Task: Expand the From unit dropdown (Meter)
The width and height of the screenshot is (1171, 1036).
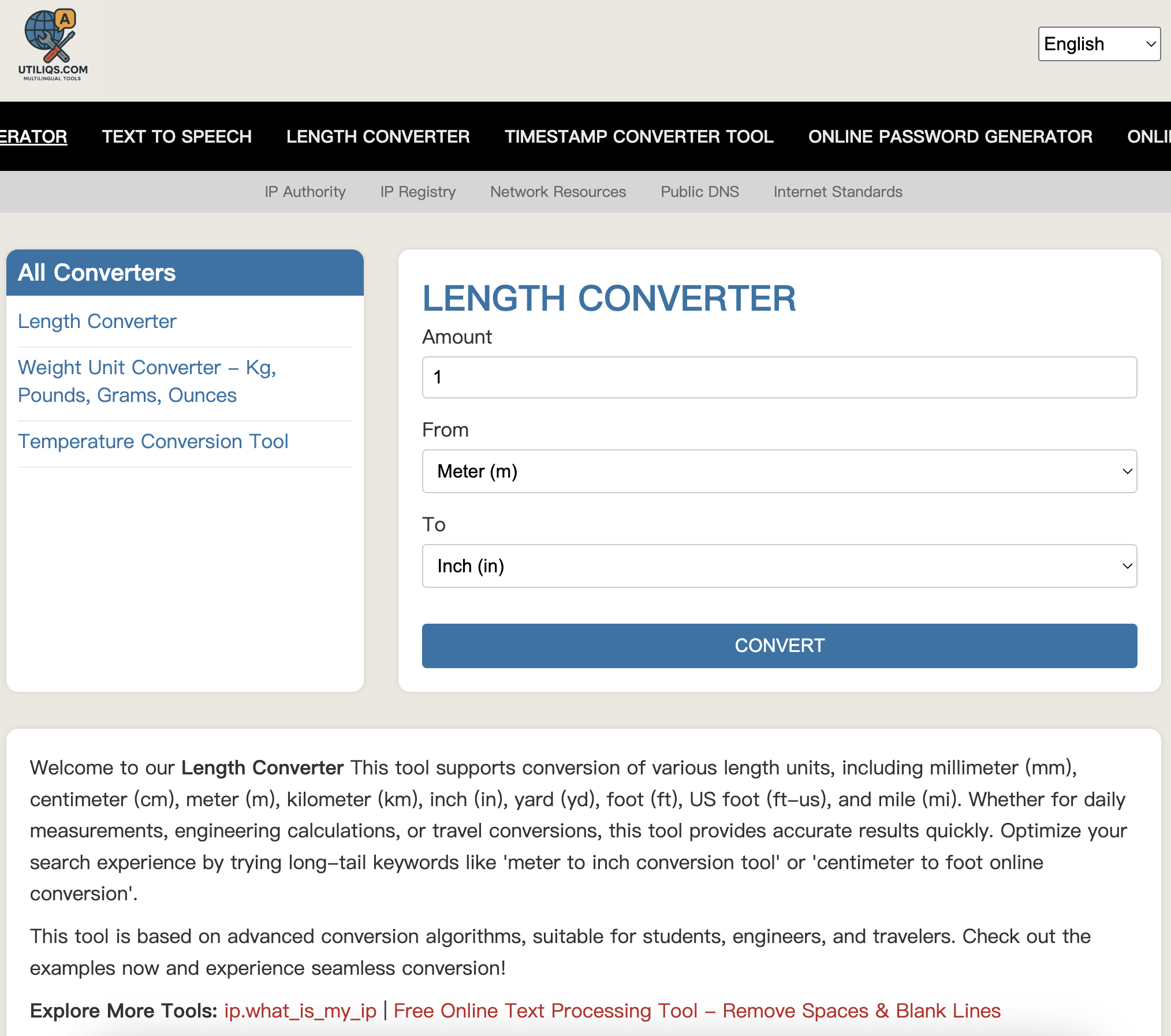Action: pos(780,471)
